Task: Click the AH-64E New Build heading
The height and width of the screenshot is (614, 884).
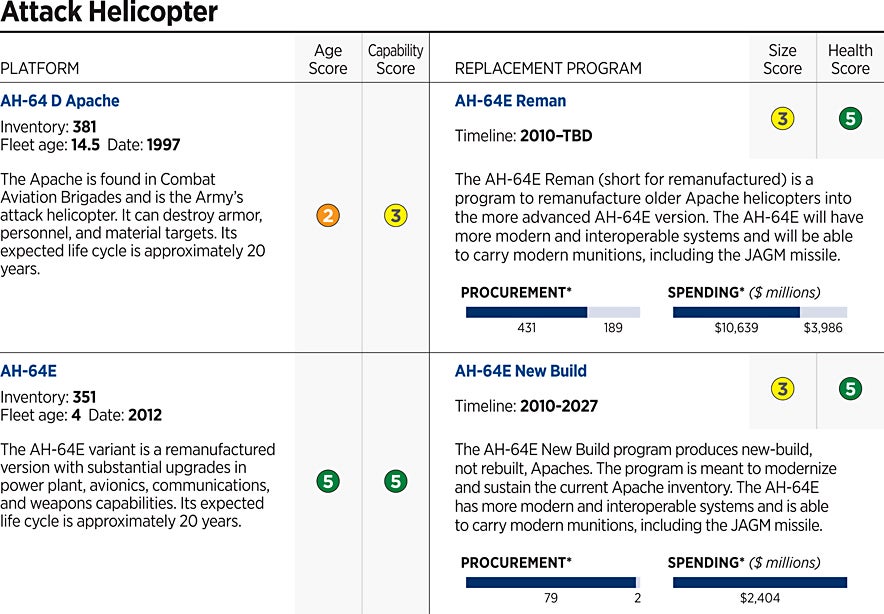Action: point(520,371)
